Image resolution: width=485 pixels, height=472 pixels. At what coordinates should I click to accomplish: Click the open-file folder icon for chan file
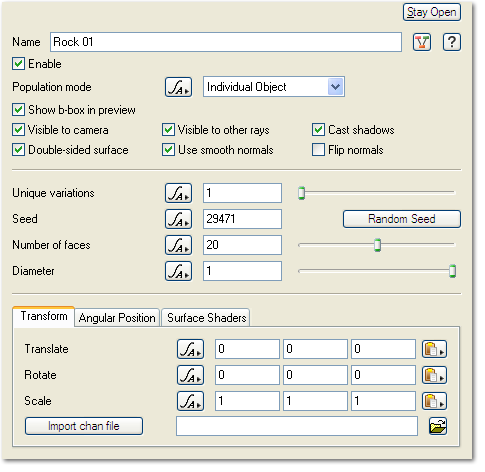point(438,426)
